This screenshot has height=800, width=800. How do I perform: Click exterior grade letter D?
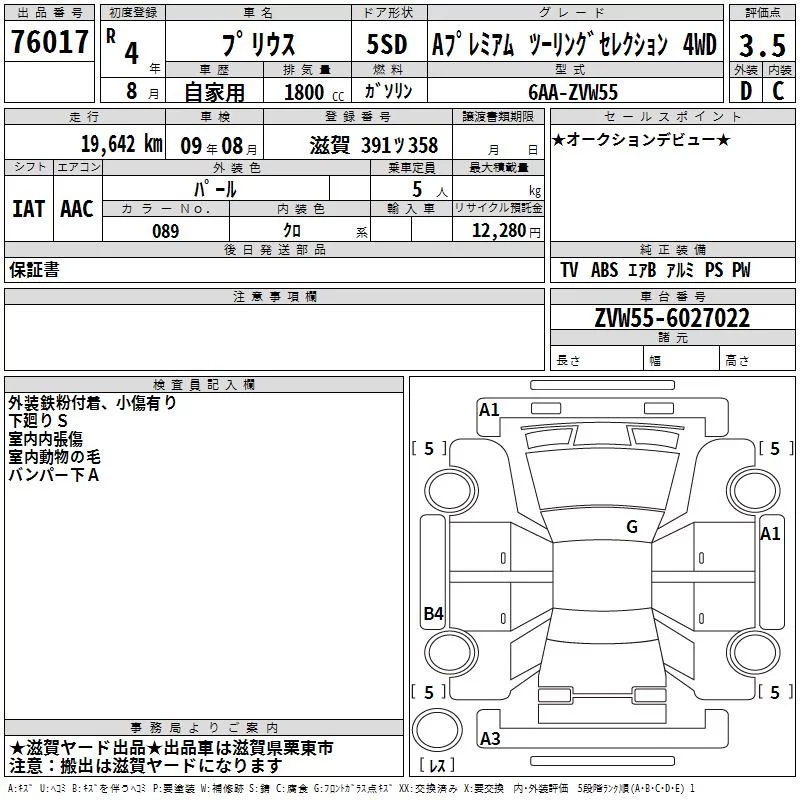[x=745, y=91]
